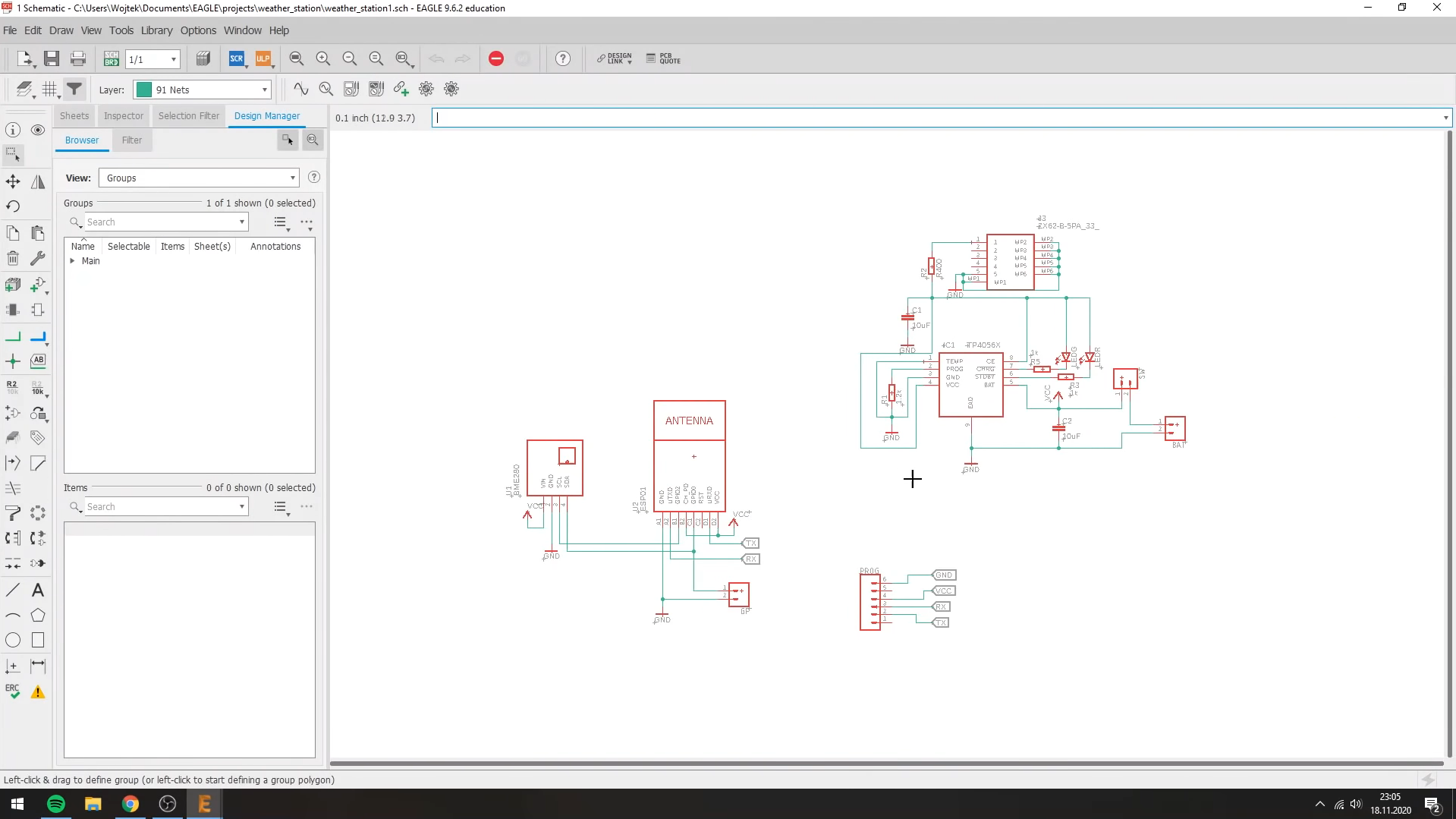
Task: Switch to the Filter sub-tab
Action: tap(132, 140)
